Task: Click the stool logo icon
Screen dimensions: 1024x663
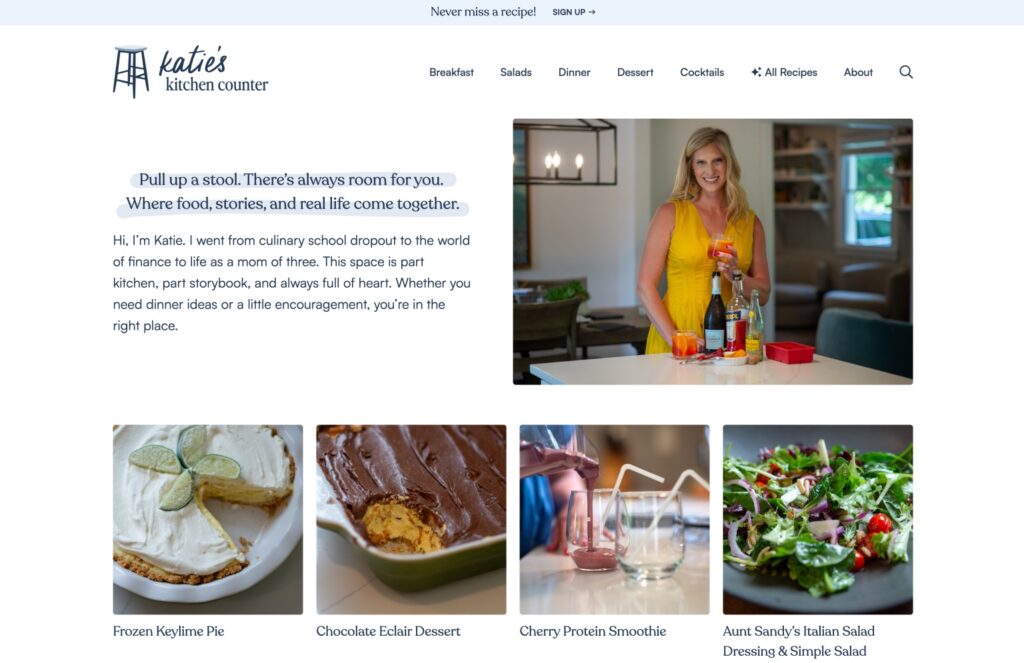Action: tap(131, 72)
